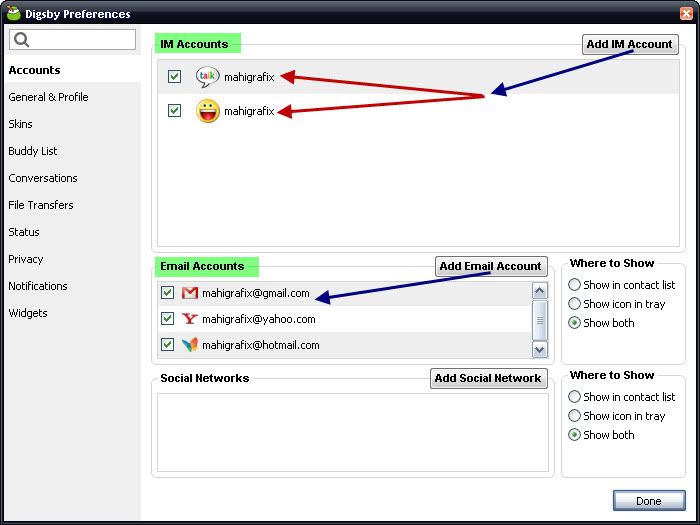Click the search magnifier icon
The height and width of the screenshot is (525, 700).
(x=21, y=40)
